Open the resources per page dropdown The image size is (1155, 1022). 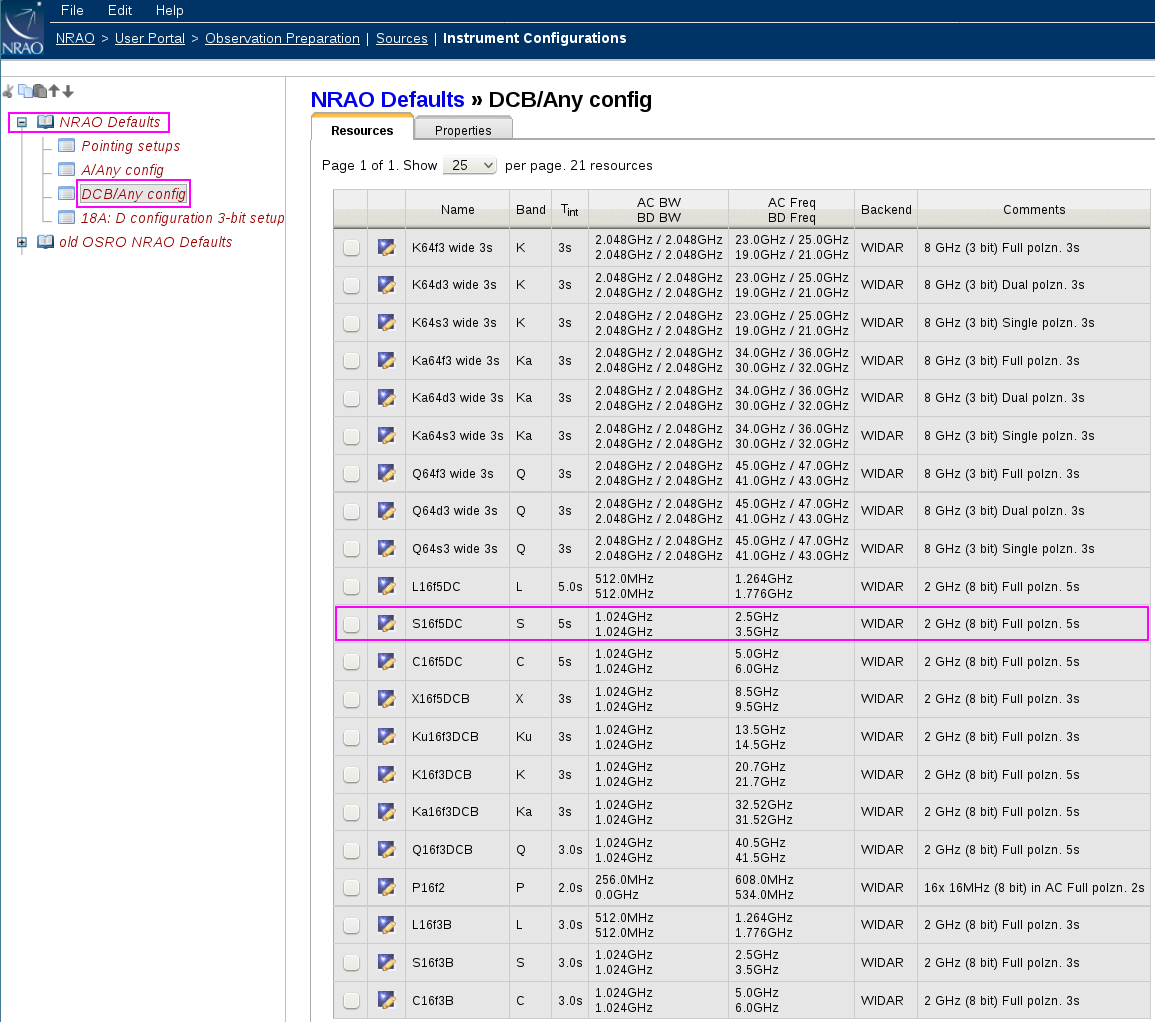coord(469,165)
